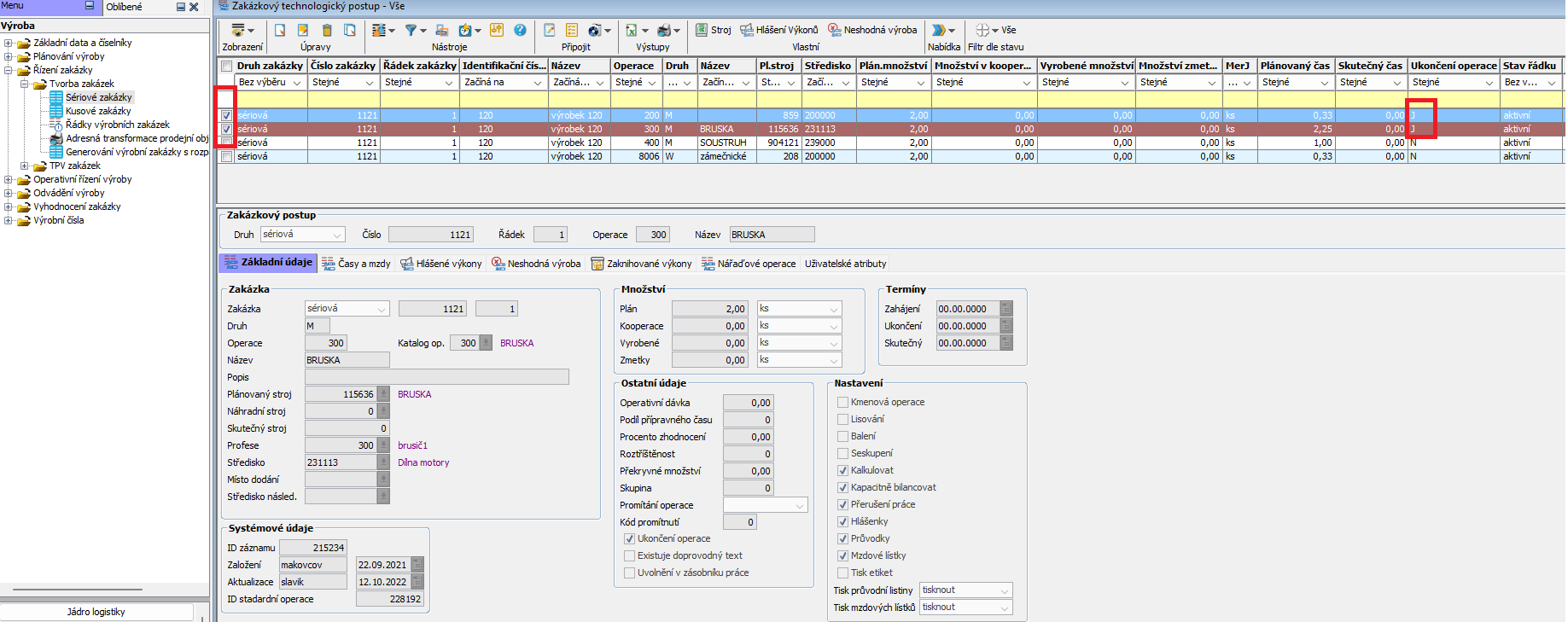Open calendar icon next to Zahájení date
Viewport: 1568px width, 622px height.
pyautogui.click(x=1006, y=309)
